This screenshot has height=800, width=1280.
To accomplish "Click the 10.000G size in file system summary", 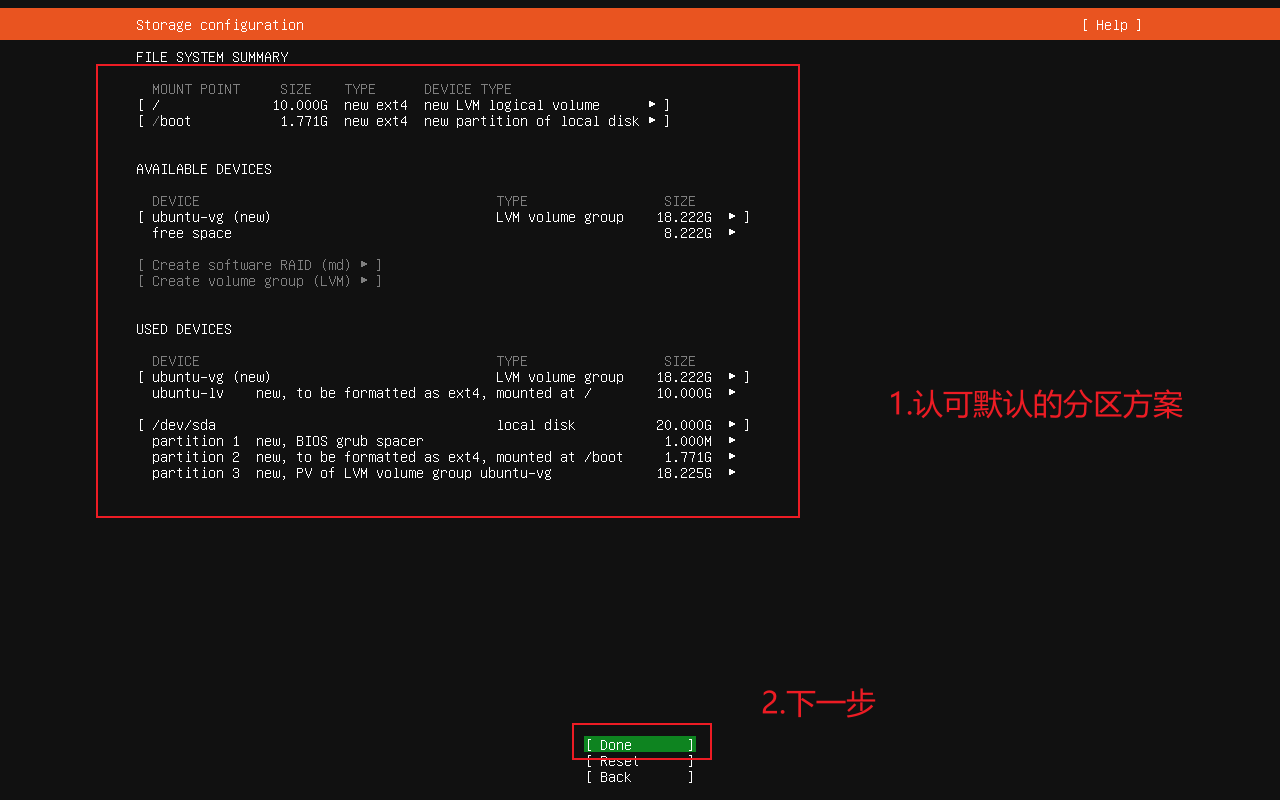I will coord(300,105).
